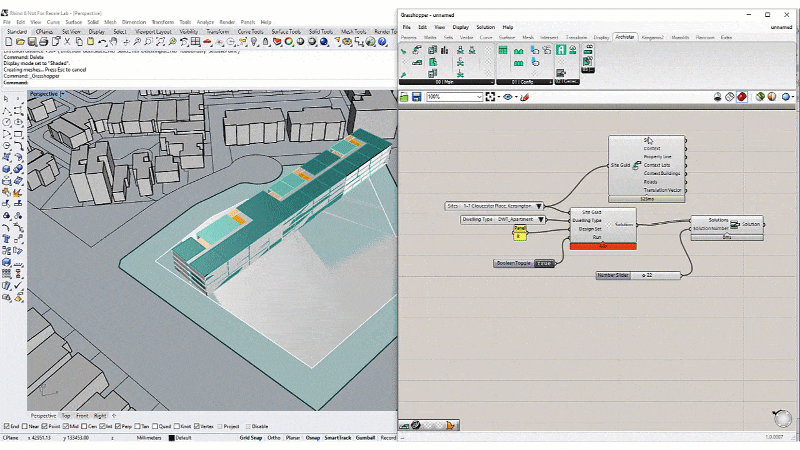
Task: Expand the '01 | Config' component panel
Action: coord(524,82)
